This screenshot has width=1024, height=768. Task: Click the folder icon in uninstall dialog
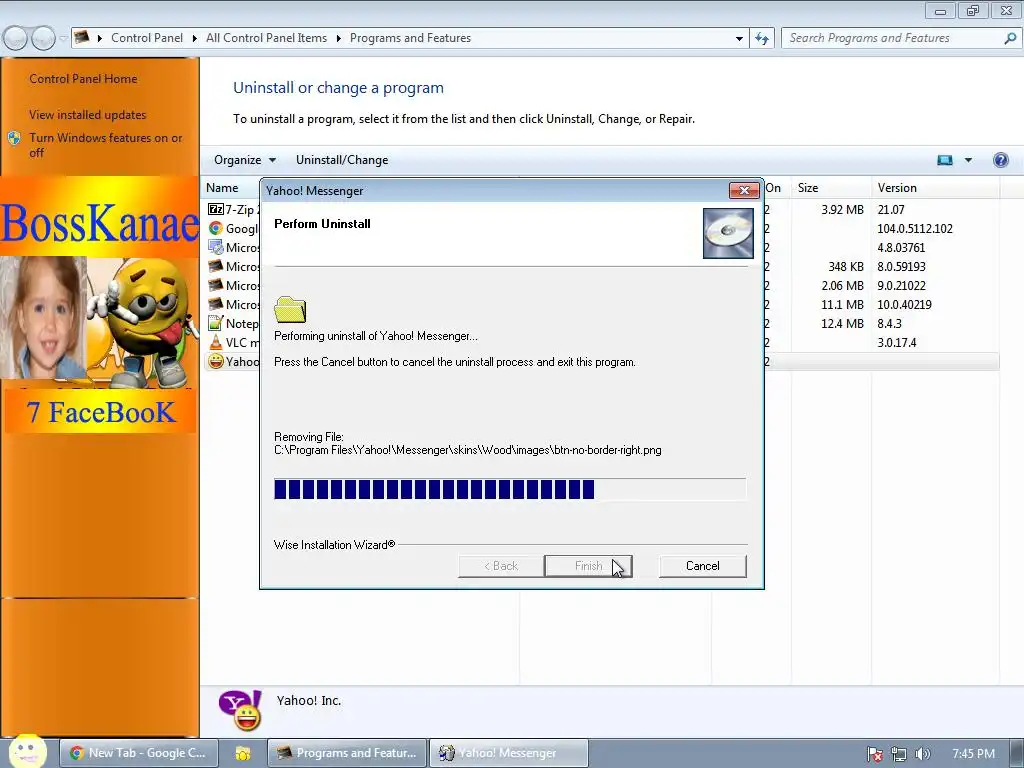click(290, 310)
